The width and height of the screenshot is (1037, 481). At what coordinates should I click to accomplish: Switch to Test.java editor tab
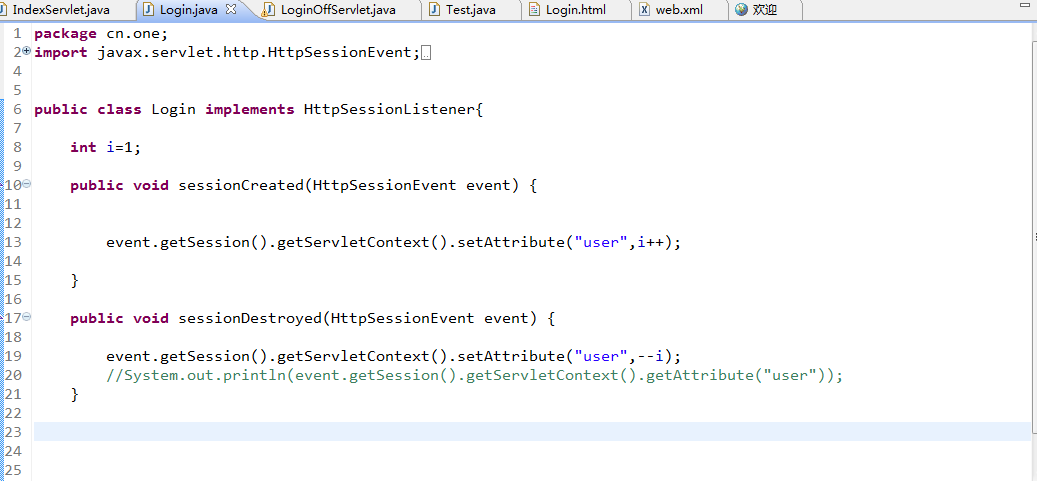pyautogui.click(x=470, y=10)
